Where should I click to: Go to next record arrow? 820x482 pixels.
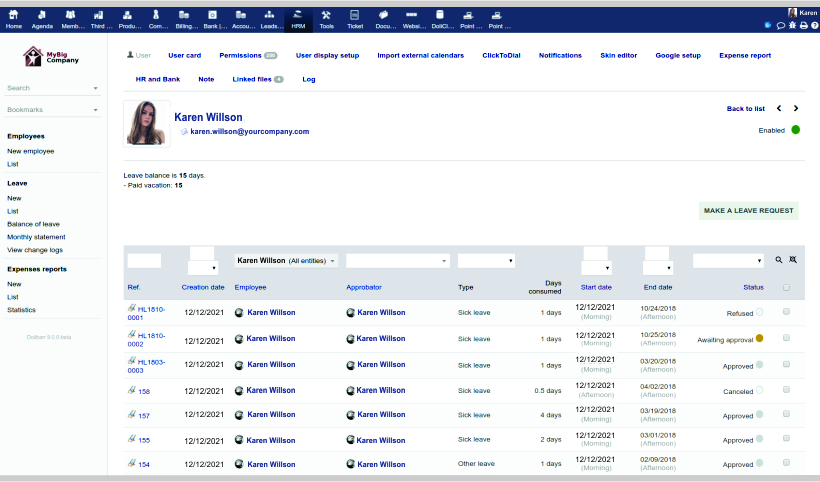click(796, 108)
